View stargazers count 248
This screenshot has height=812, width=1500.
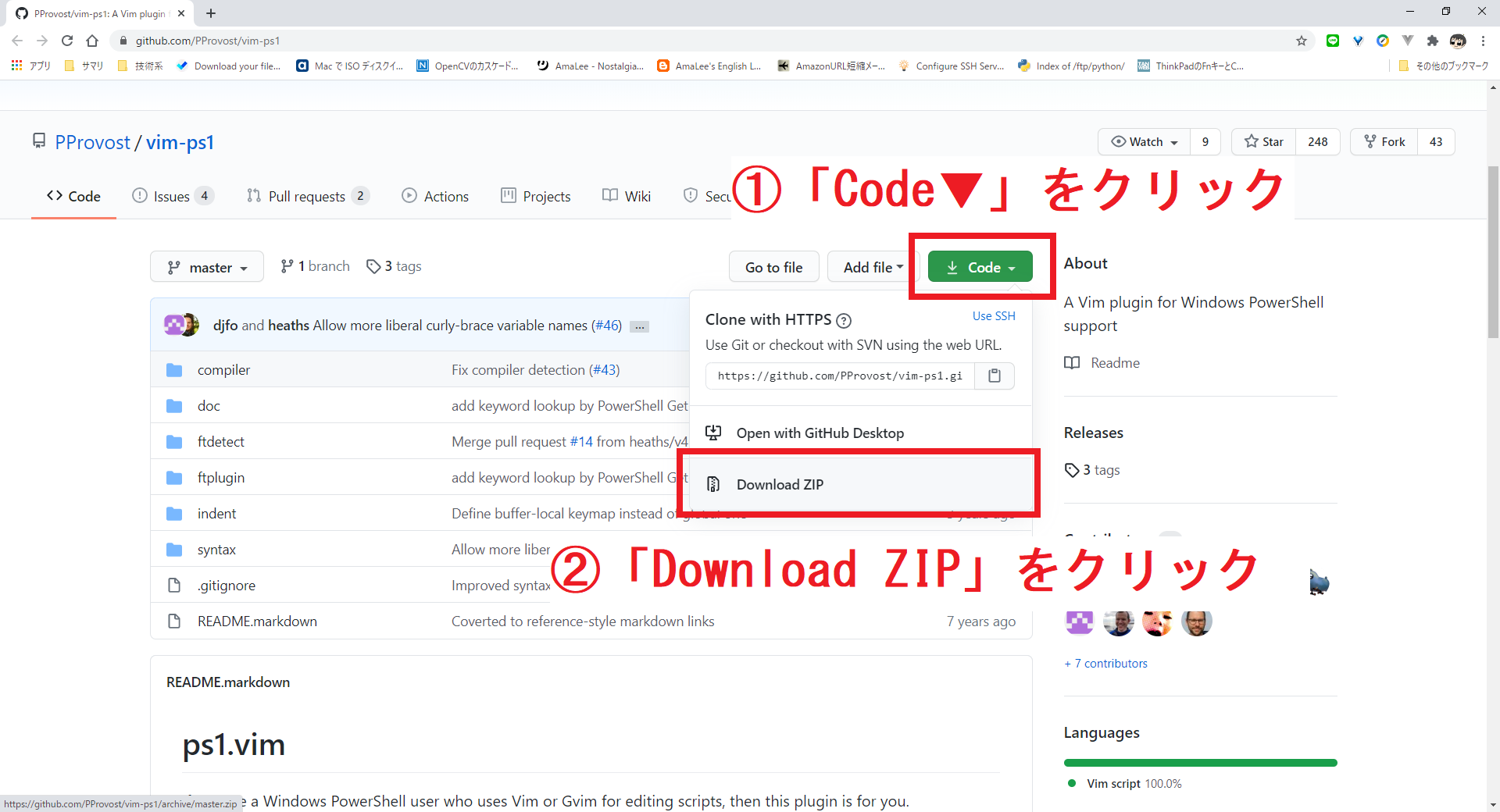click(x=1318, y=141)
